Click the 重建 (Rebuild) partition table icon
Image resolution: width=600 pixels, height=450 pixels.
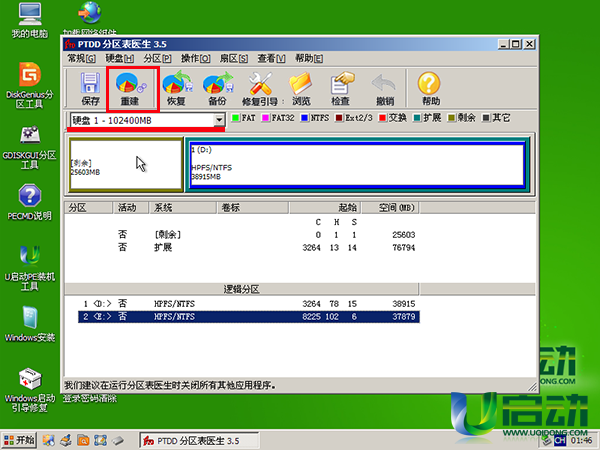(130, 88)
